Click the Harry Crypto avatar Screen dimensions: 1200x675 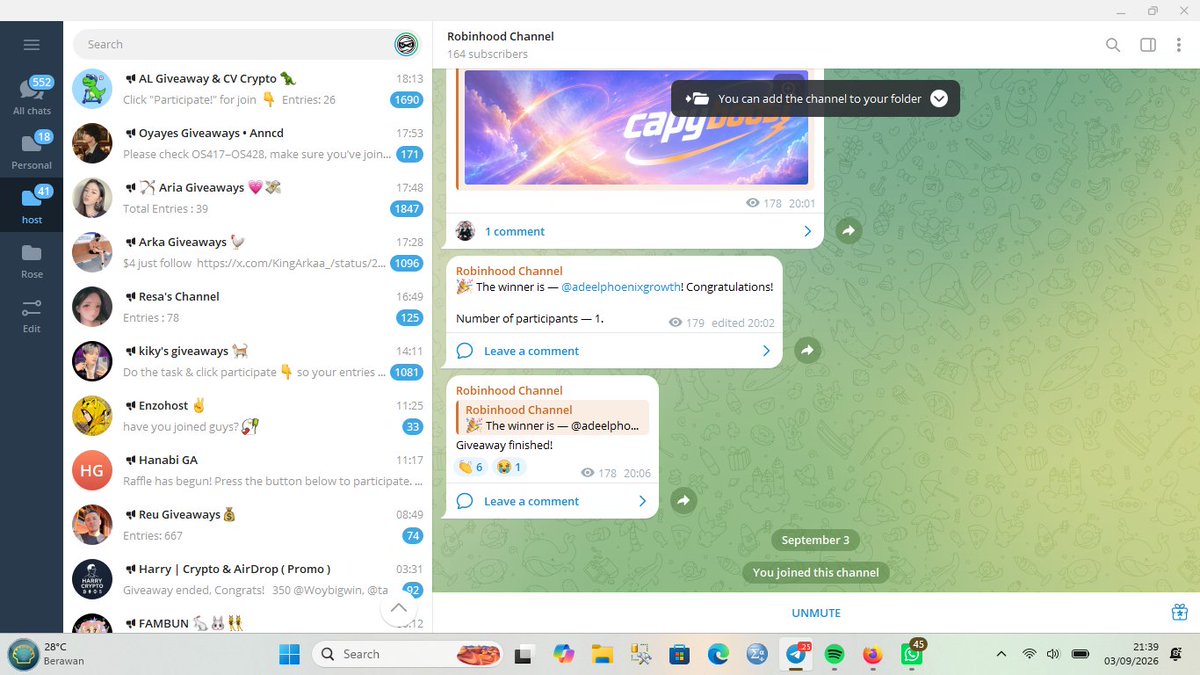click(x=92, y=579)
